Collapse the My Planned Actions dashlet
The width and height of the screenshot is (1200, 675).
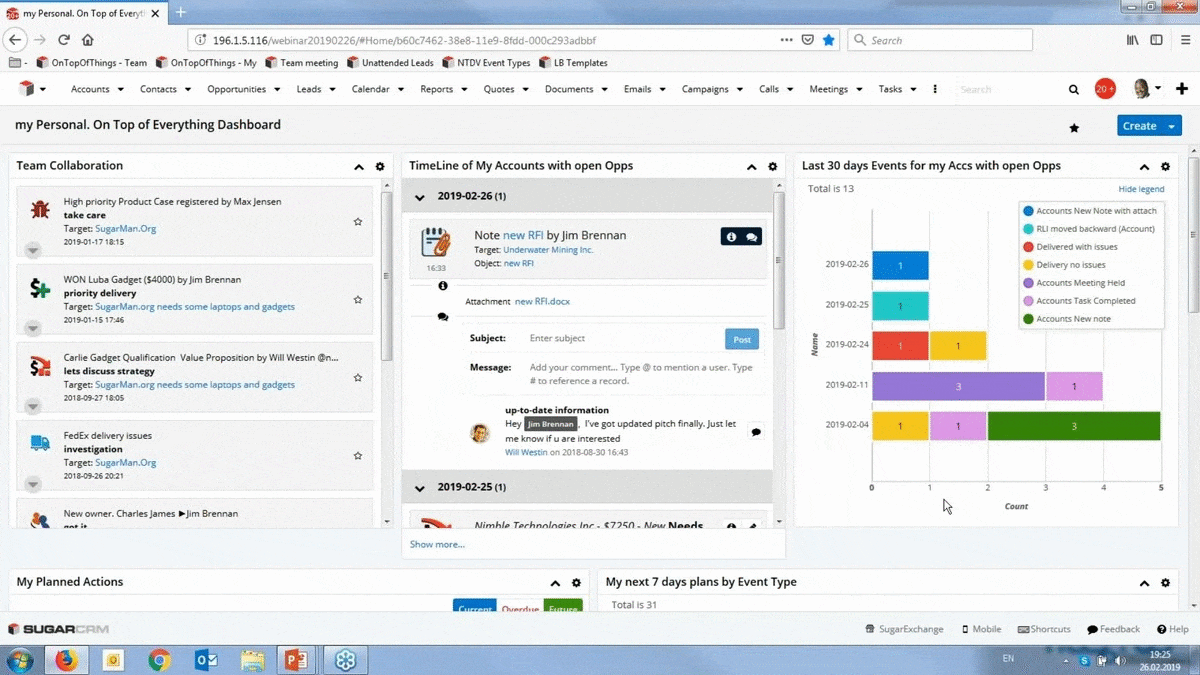[x=556, y=583]
